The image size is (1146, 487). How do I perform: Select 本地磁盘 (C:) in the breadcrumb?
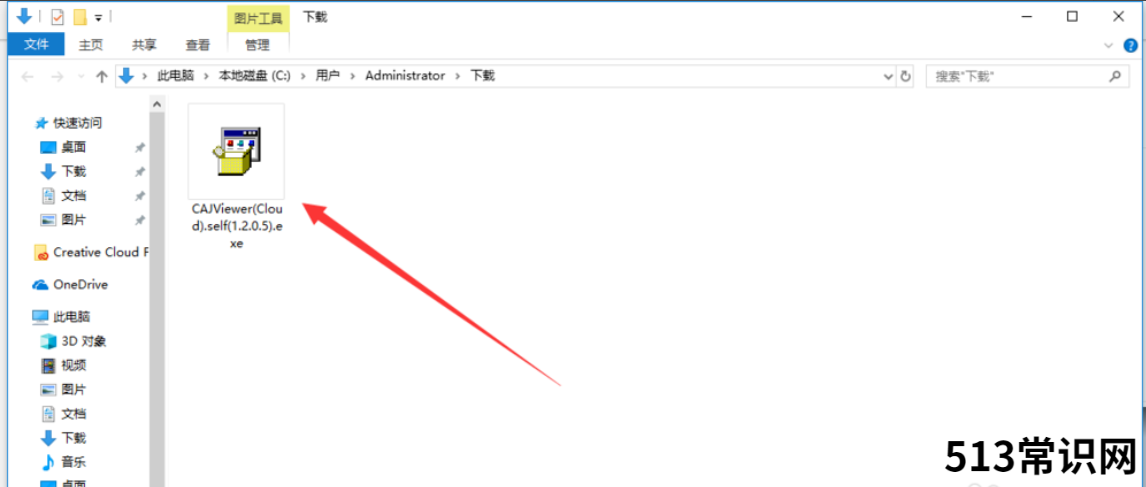255,75
